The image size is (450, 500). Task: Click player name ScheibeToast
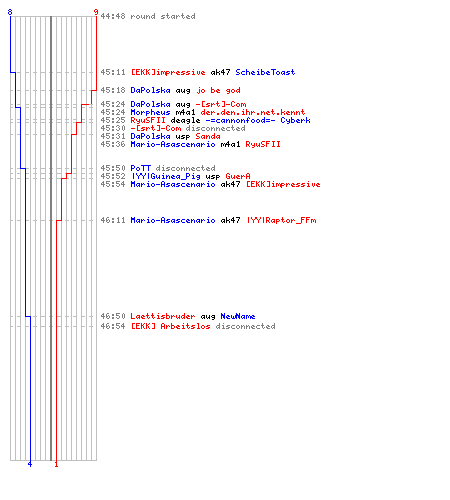265,72
